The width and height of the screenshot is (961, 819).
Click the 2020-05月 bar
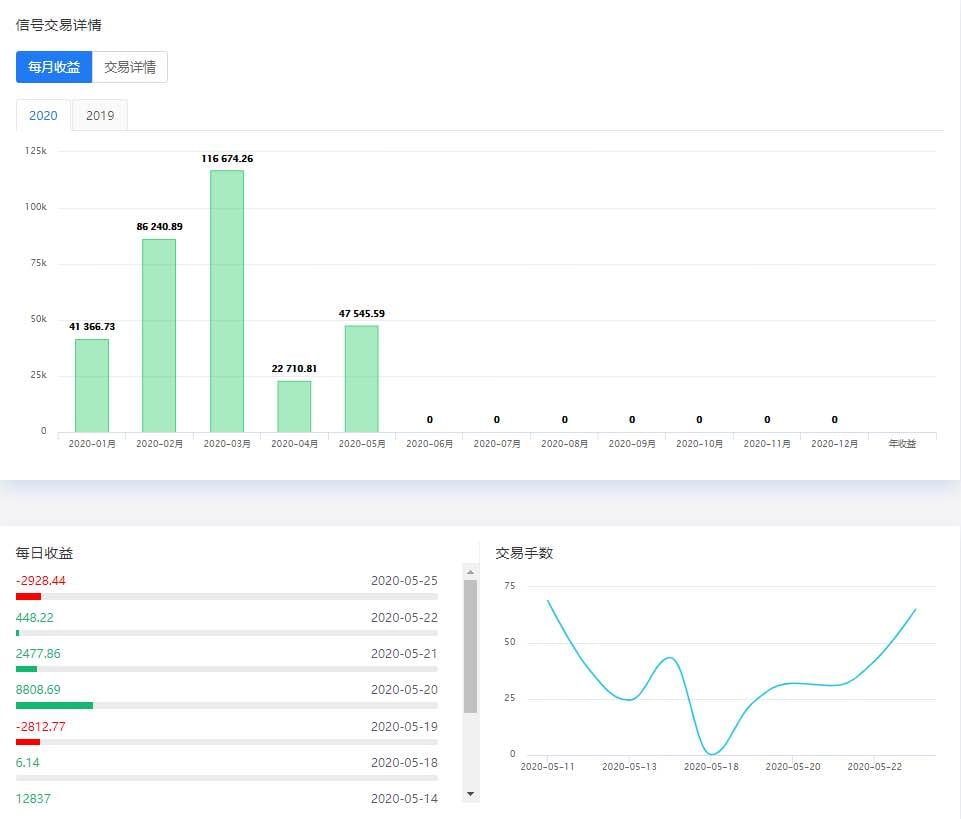tap(362, 379)
